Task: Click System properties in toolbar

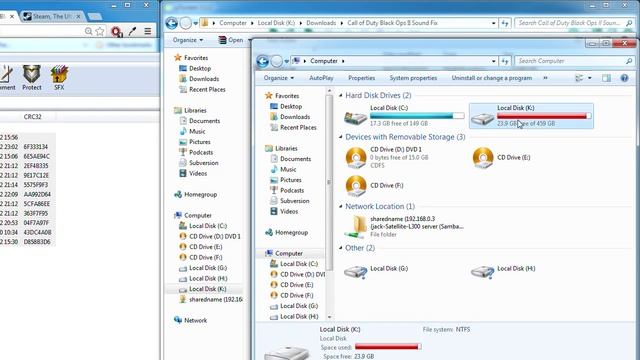Action: pos(413,78)
